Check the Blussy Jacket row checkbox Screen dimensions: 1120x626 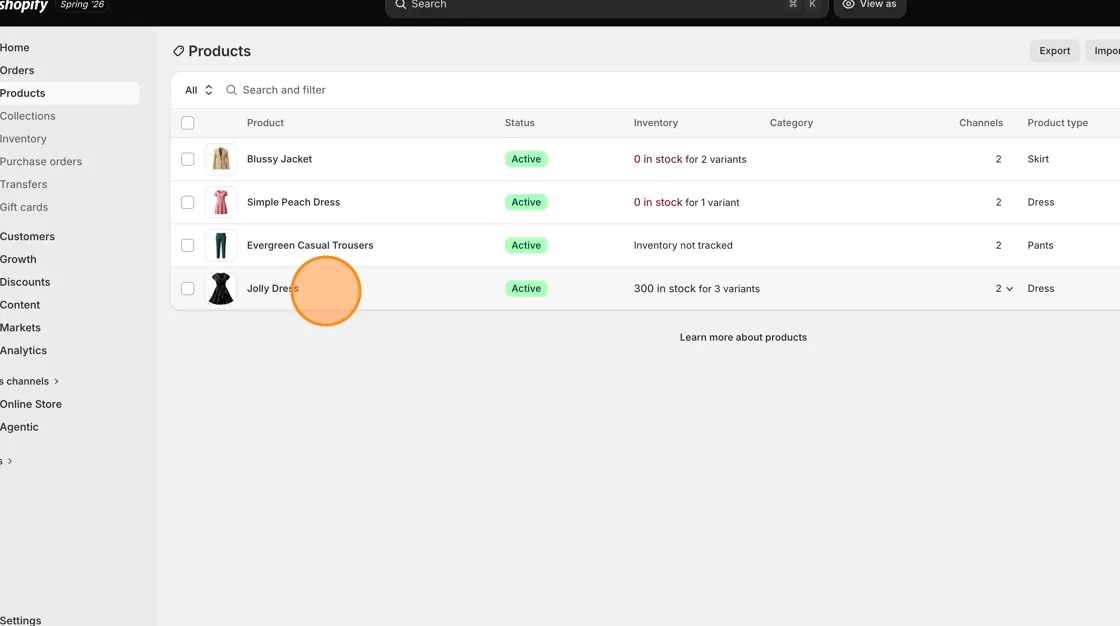(188, 159)
